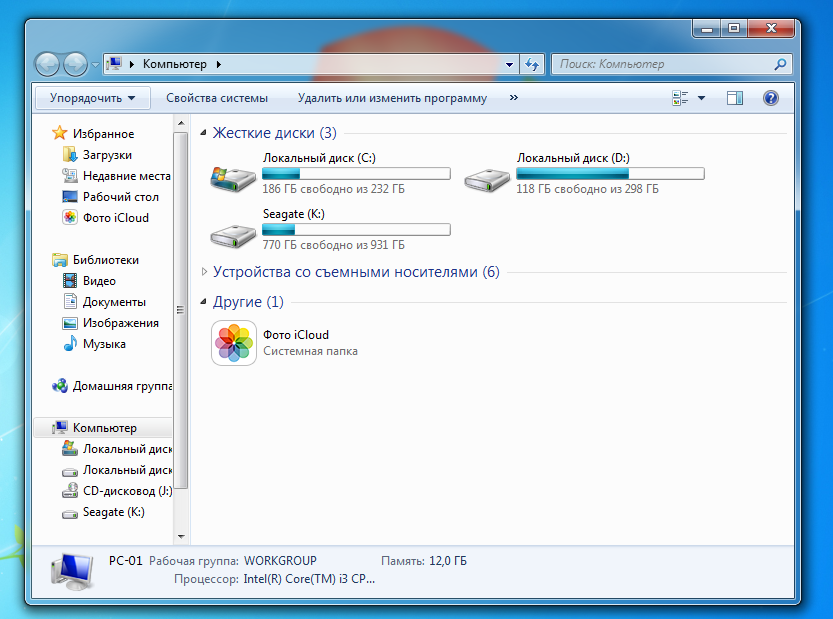Select Изображения in libraries
Screen dimensions: 833x619
121,323
